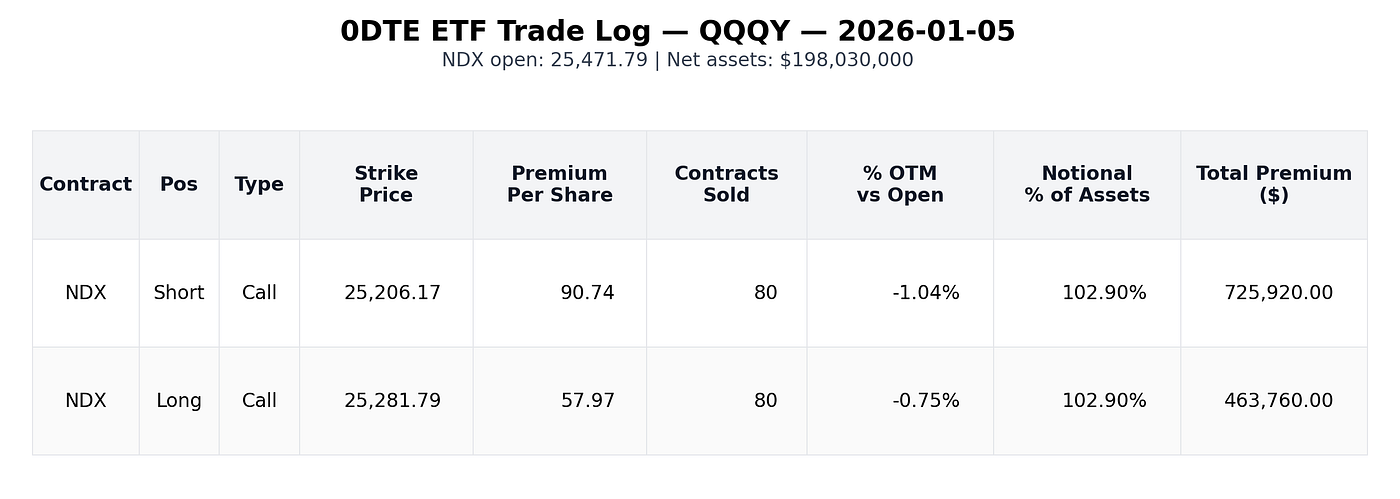Select strike price 25,281.79

(x=392, y=401)
